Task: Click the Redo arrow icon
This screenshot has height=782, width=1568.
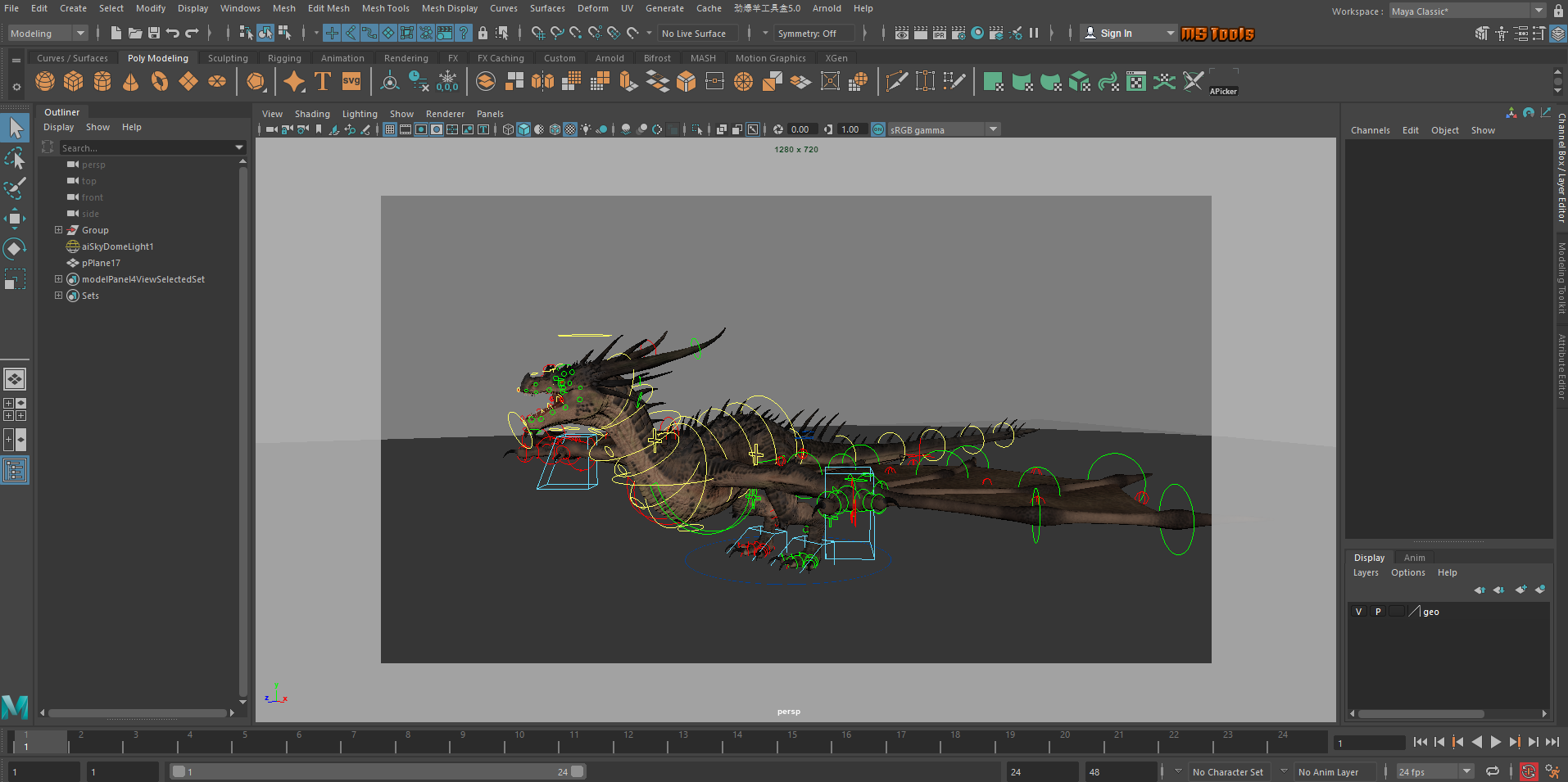Action: click(192, 33)
